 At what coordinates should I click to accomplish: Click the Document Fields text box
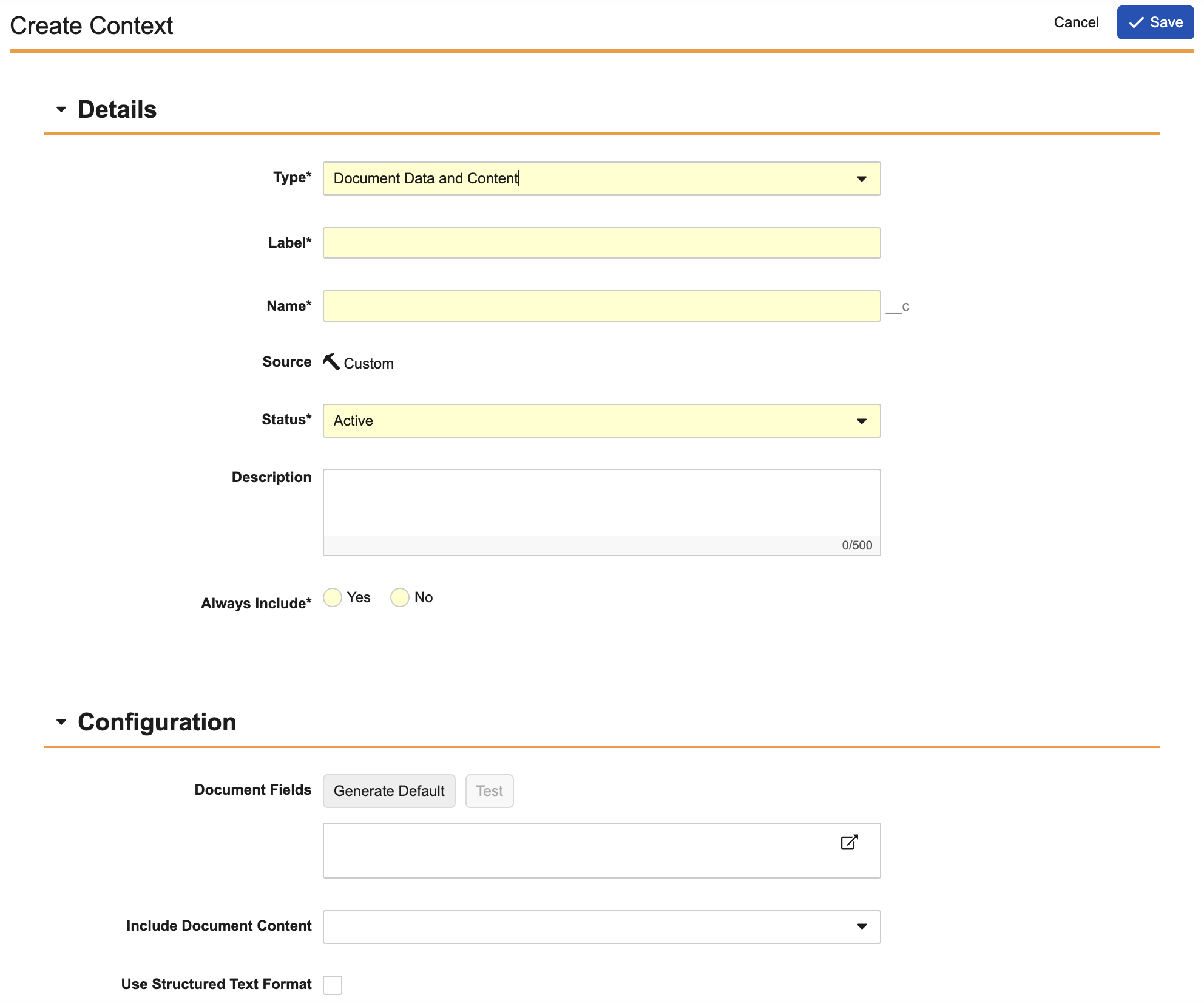pyautogui.click(x=577, y=851)
